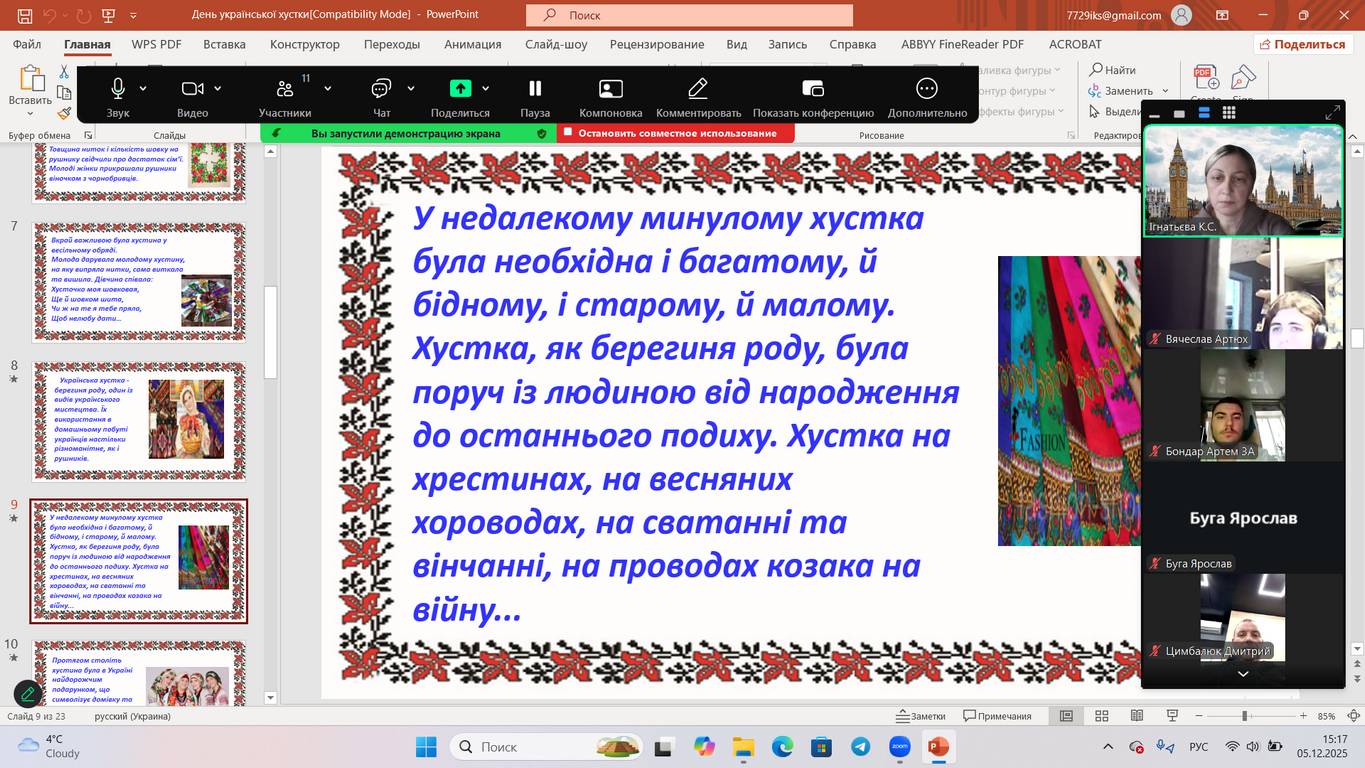
Task: Toggle Заметки notes pane in status bar
Action: point(921,716)
